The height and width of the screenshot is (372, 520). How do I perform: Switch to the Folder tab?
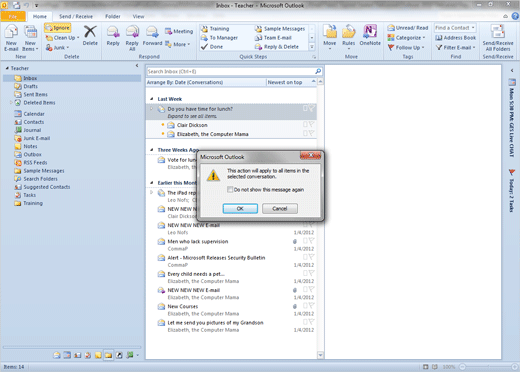(x=113, y=16)
